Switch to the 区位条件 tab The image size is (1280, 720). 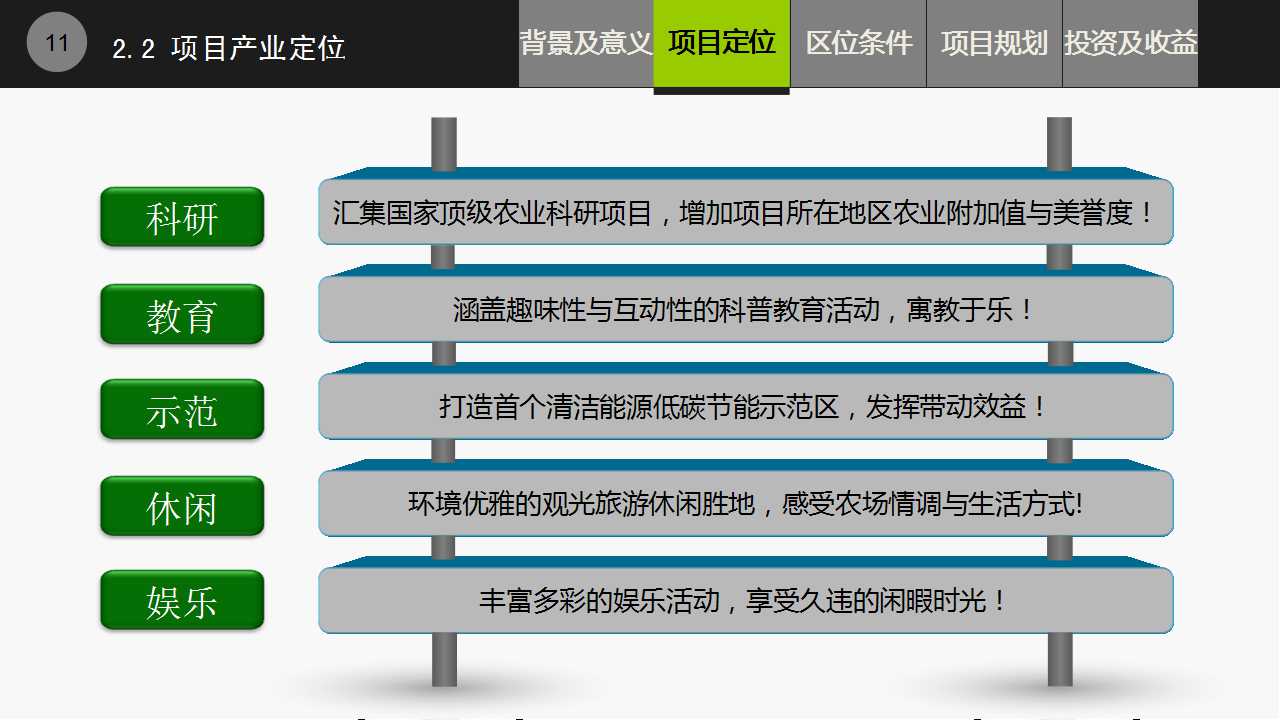pyautogui.click(x=859, y=43)
